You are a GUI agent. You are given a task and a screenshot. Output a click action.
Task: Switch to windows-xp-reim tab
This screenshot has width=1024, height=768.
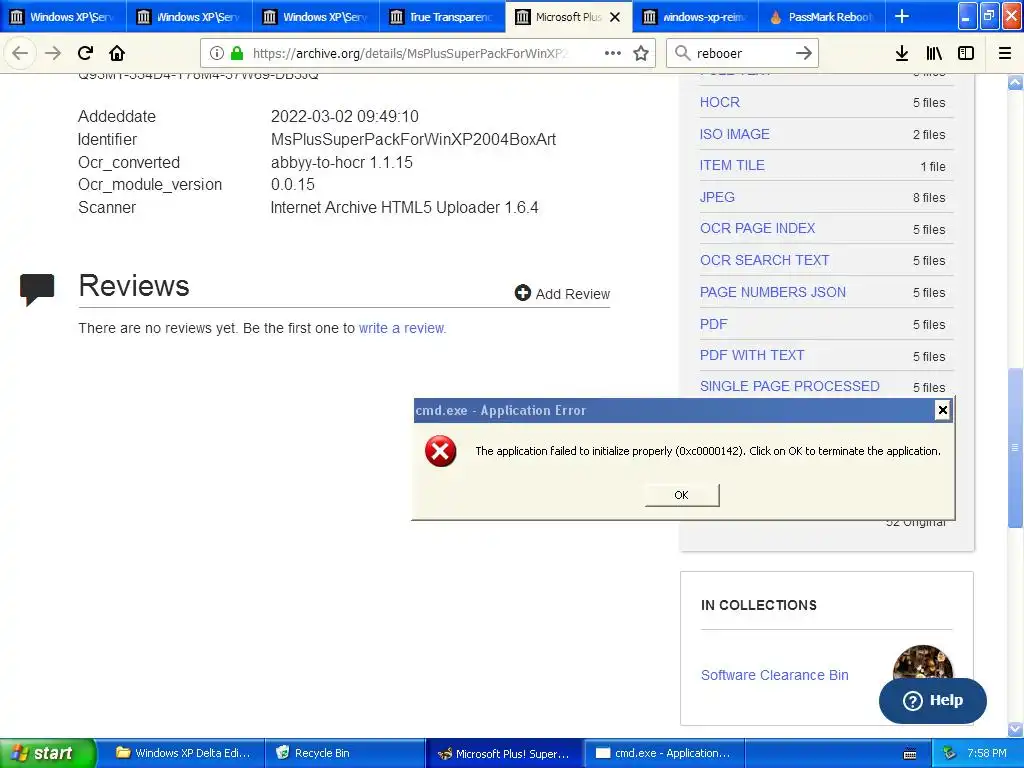(695, 17)
